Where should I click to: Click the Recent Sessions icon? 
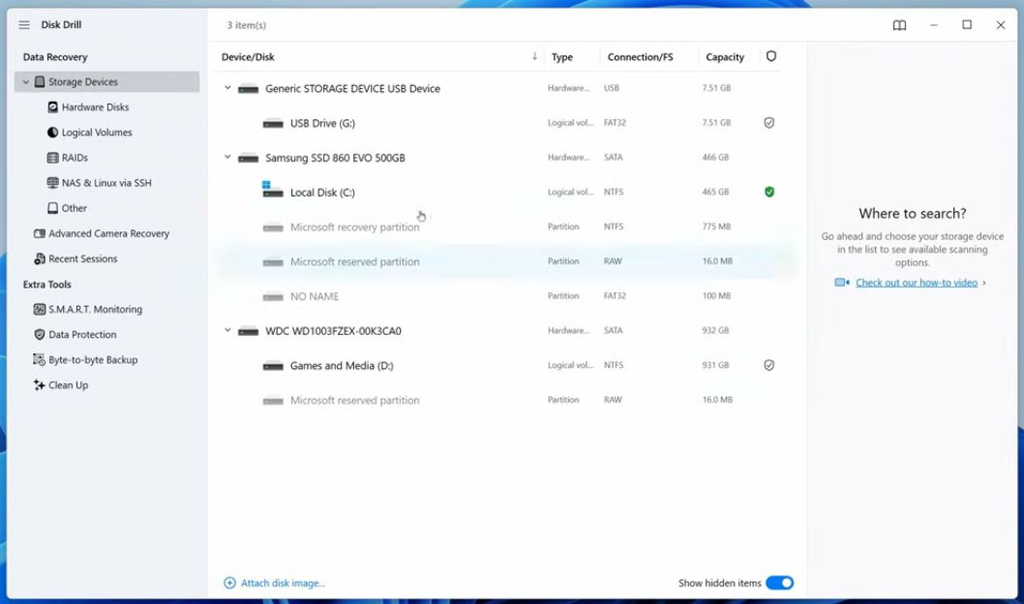pos(39,259)
